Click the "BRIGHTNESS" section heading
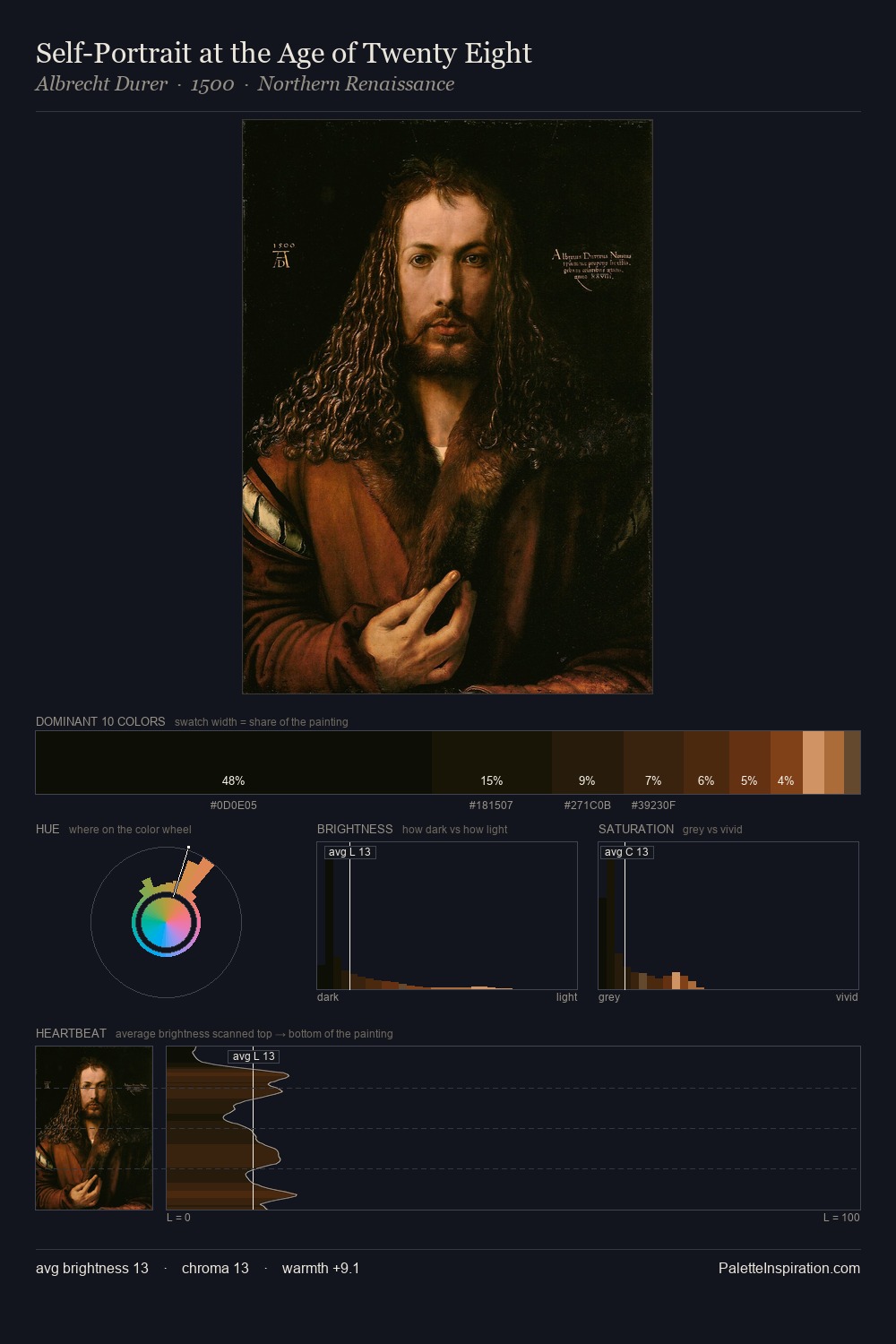 tap(355, 829)
